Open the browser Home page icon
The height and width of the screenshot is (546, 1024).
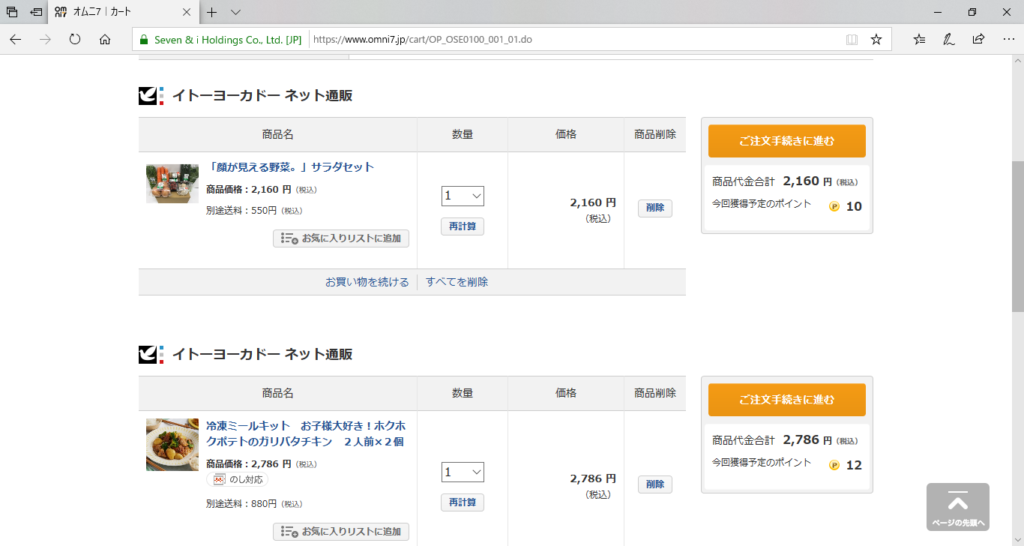click(105, 39)
